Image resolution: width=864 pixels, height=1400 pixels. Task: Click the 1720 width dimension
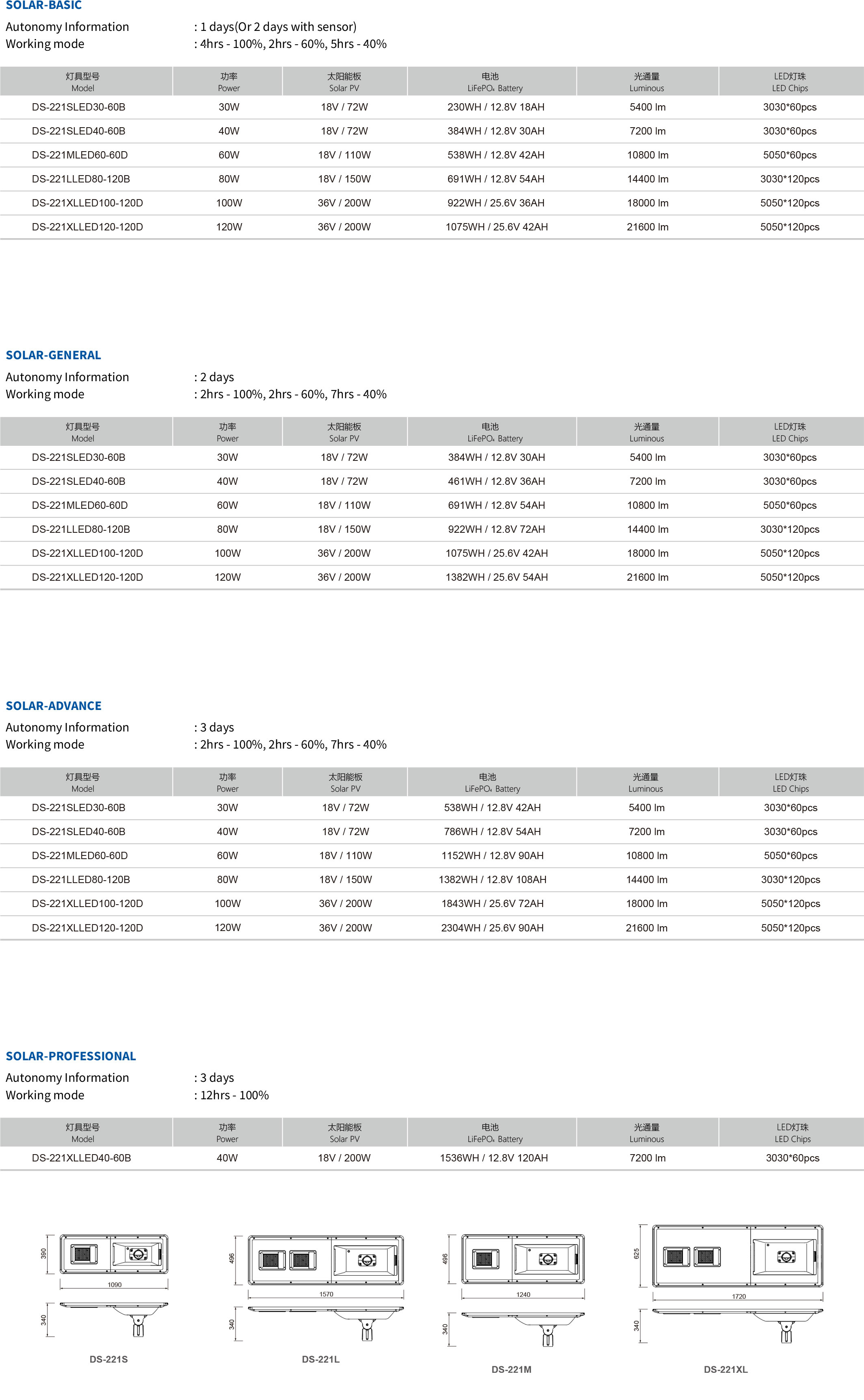739,1296
